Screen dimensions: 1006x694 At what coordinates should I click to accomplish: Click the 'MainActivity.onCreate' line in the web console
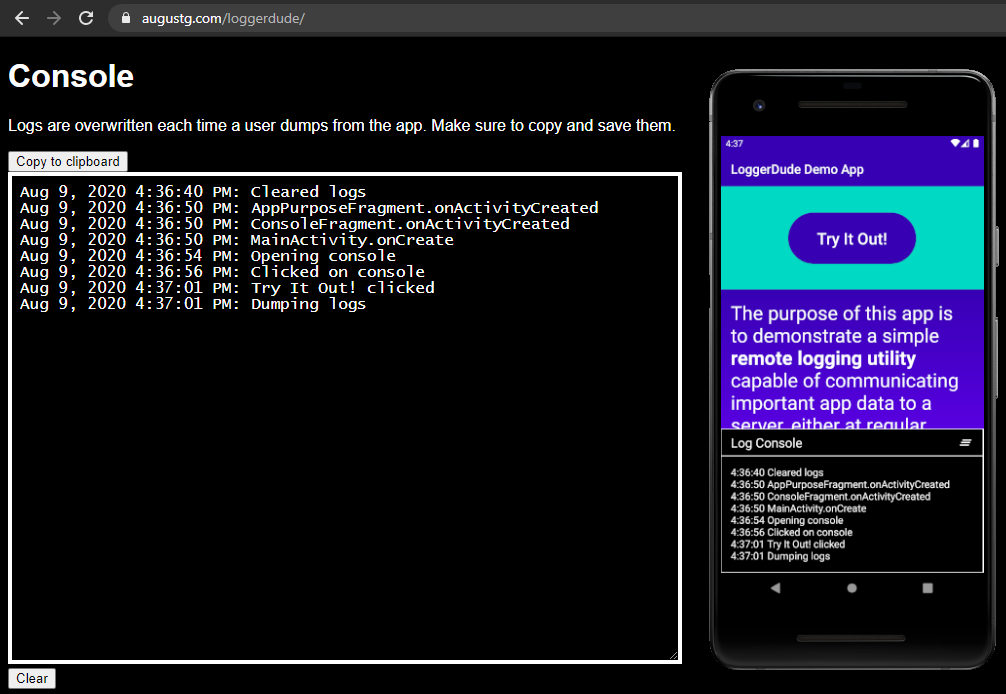tap(237, 240)
